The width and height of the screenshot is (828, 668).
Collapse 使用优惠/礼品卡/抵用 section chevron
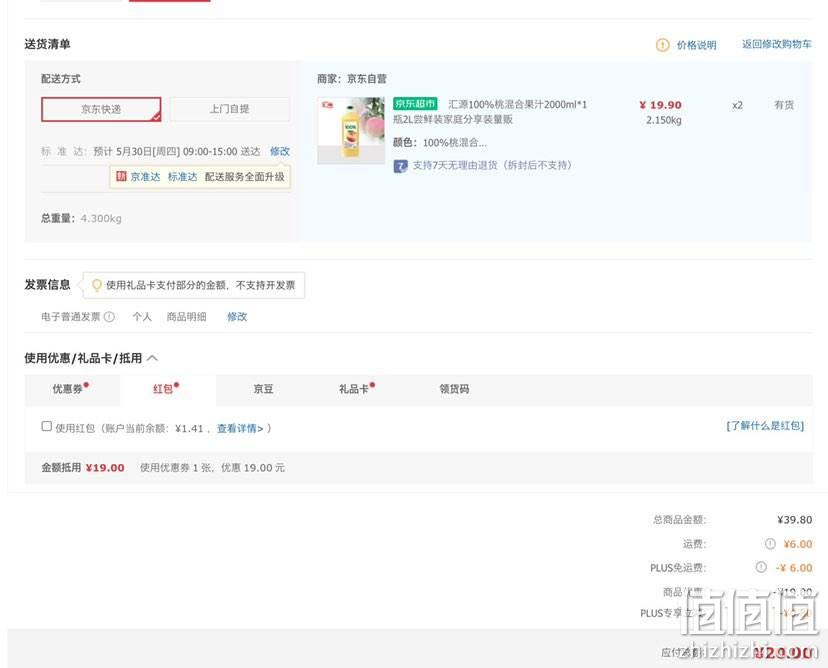[x=153, y=358]
